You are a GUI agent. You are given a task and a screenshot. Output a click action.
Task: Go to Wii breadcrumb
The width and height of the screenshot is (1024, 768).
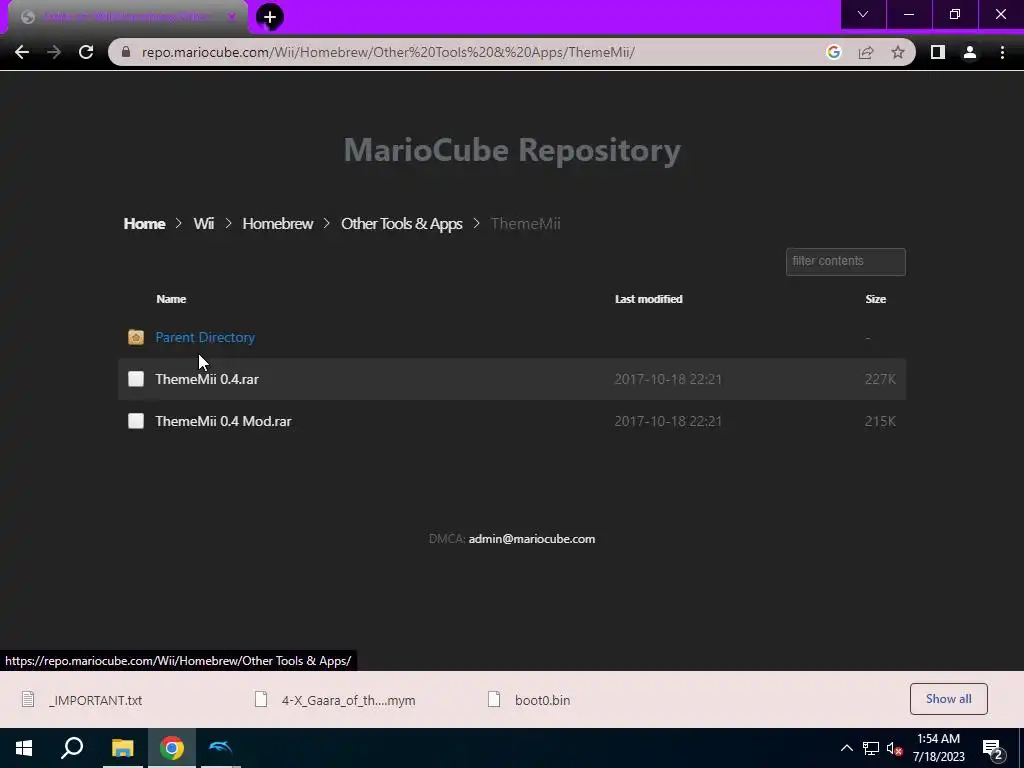point(203,223)
